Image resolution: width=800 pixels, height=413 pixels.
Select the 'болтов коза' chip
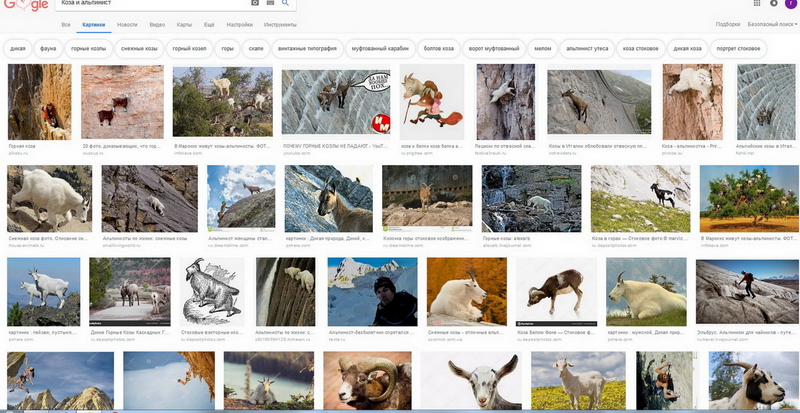[x=438, y=49]
